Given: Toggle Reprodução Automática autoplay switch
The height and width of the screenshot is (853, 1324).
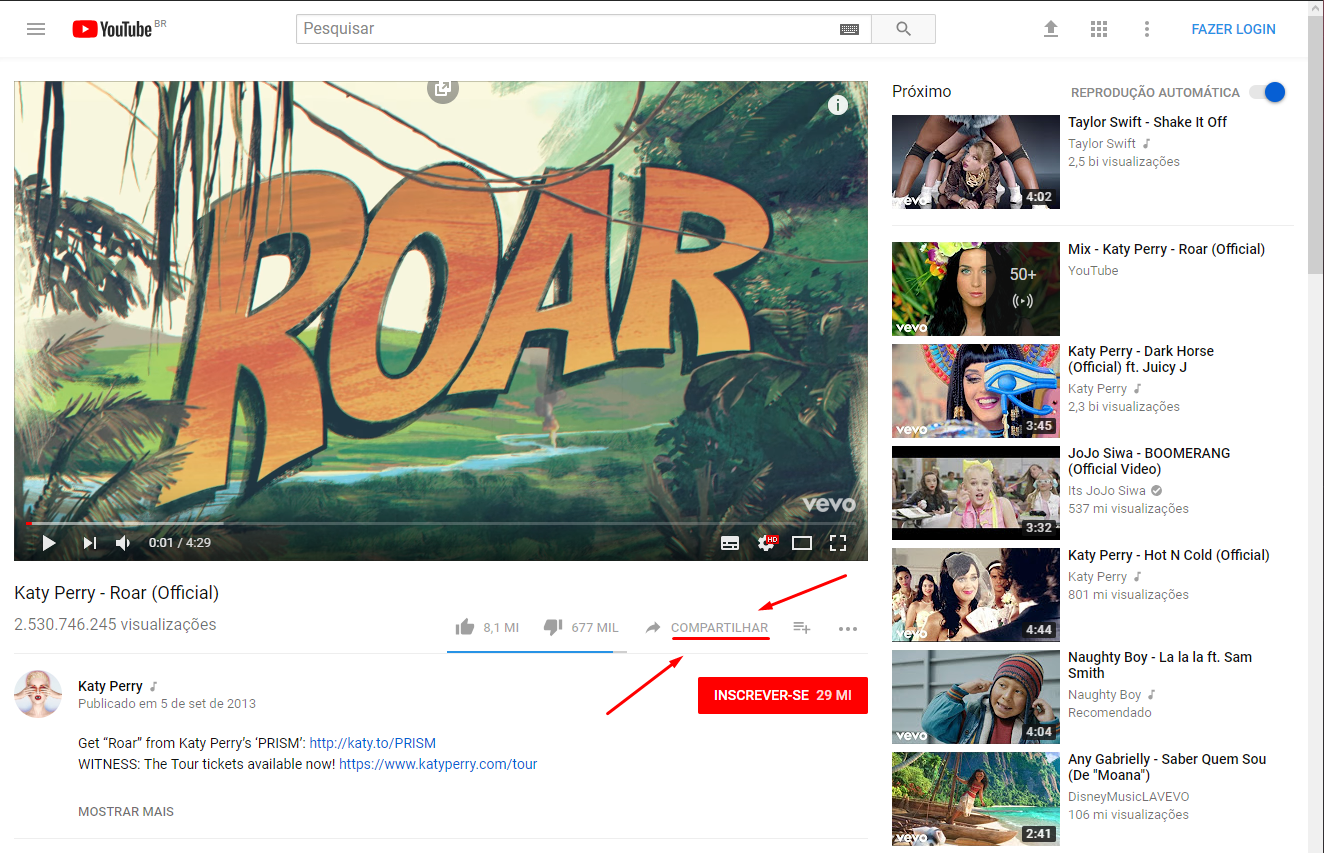Looking at the screenshot, I should (1267, 92).
